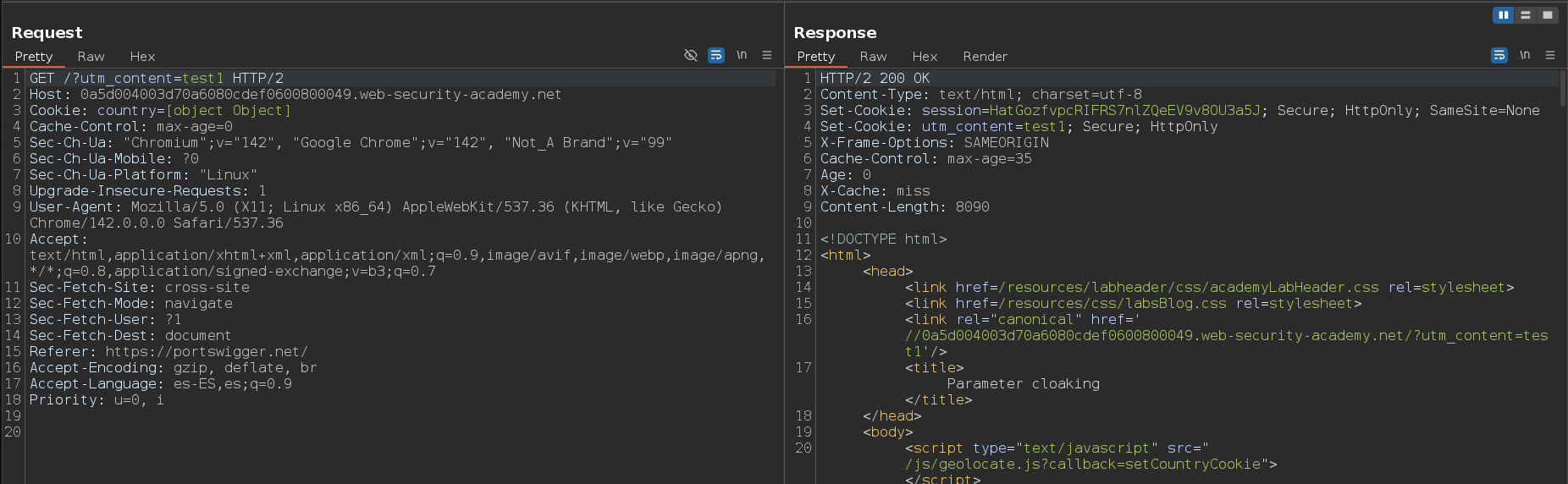Image resolution: width=1568 pixels, height=484 pixels.
Task: Open the Response panel hamburger options menu
Action: [x=1550, y=56]
